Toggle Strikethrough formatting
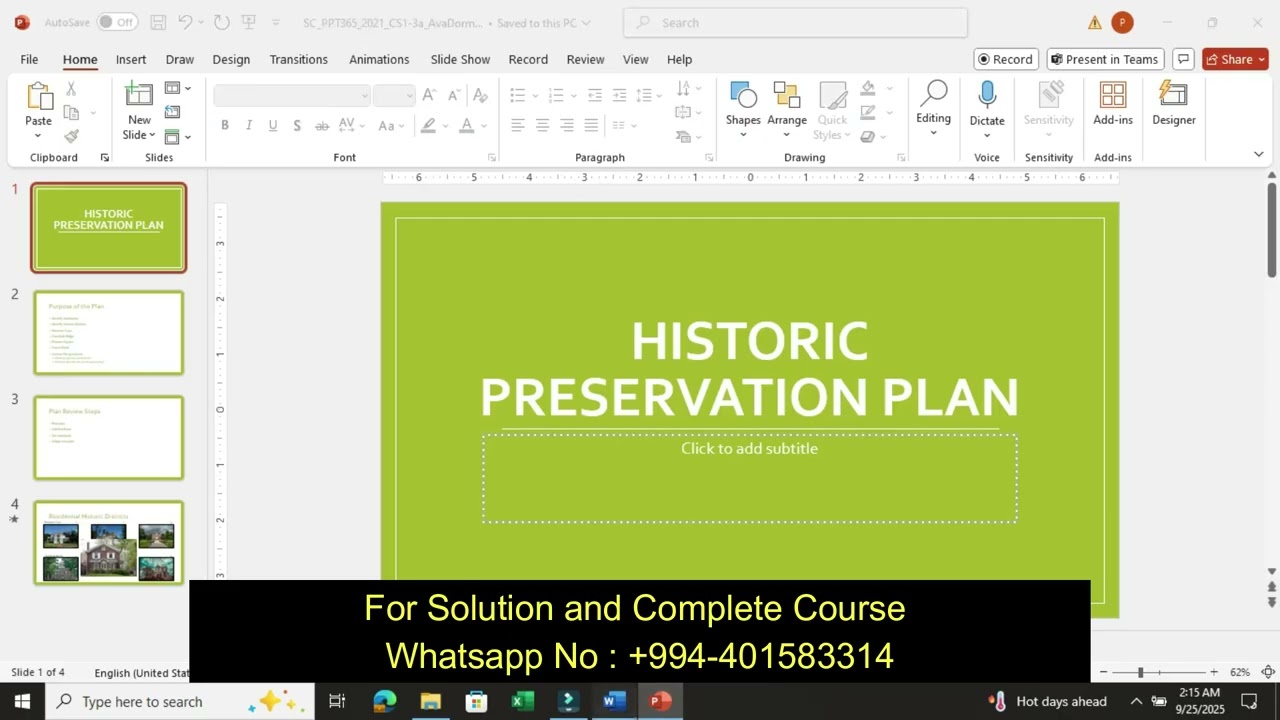The width and height of the screenshot is (1280, 720). pos(322,125)
